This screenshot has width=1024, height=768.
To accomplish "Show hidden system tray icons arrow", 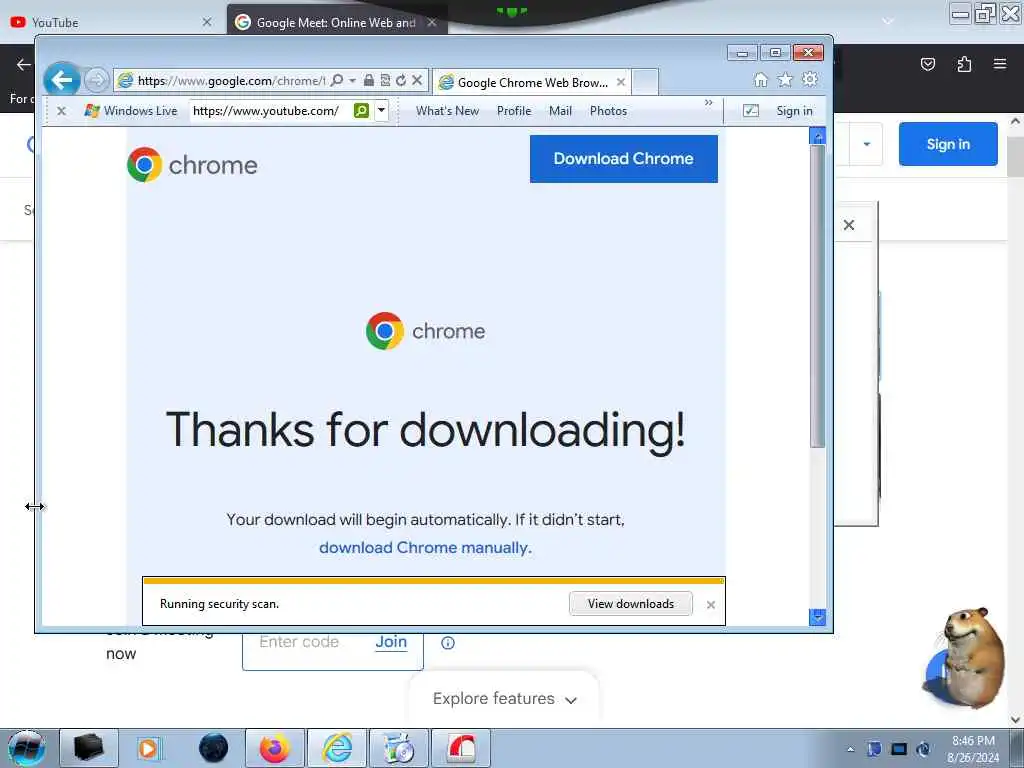I will coord(850,749).
